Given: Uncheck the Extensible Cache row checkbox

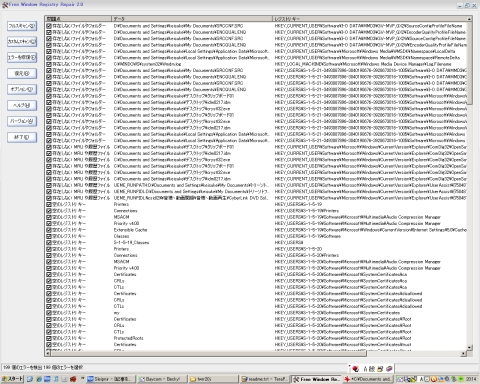Looking at the screenshot, I should pos(49,230).
